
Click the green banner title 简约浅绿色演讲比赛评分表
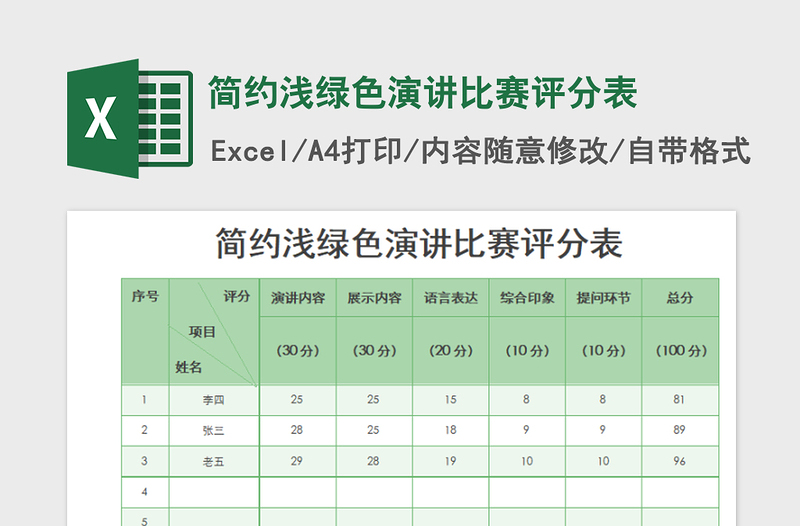(x=423, y=93)
